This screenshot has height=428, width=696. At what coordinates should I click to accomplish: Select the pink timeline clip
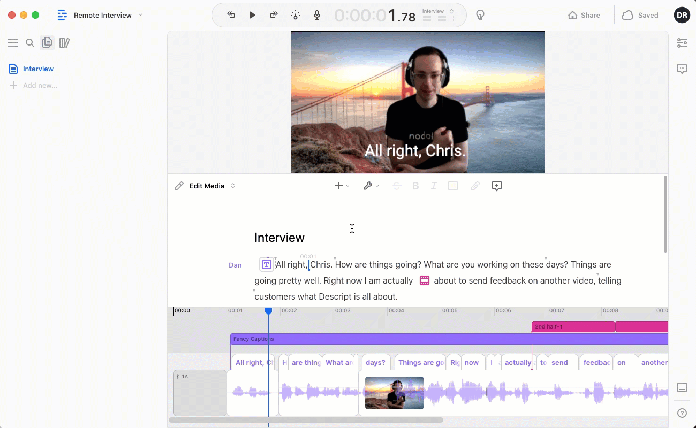click(x=573, y=327)
